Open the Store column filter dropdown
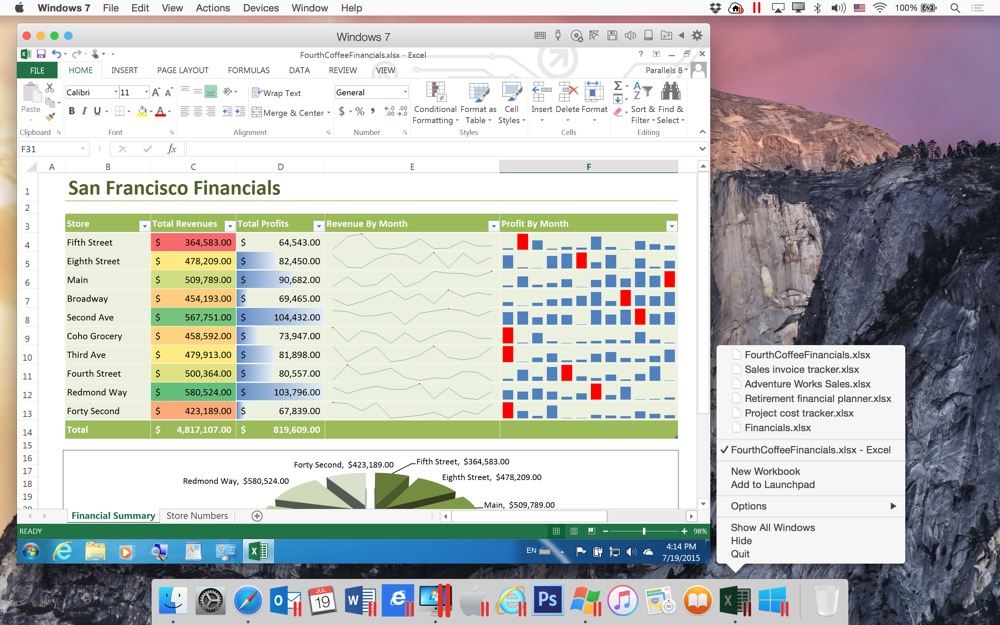 [x=144, y=225]
